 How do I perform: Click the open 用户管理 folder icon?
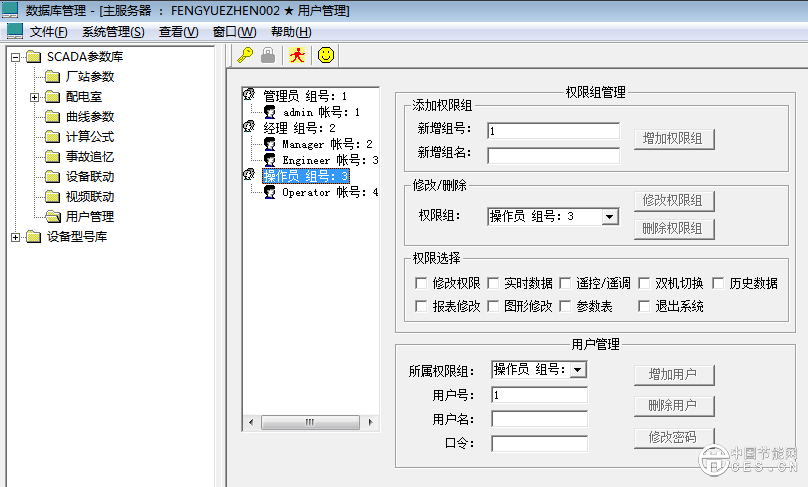[53, 216]
